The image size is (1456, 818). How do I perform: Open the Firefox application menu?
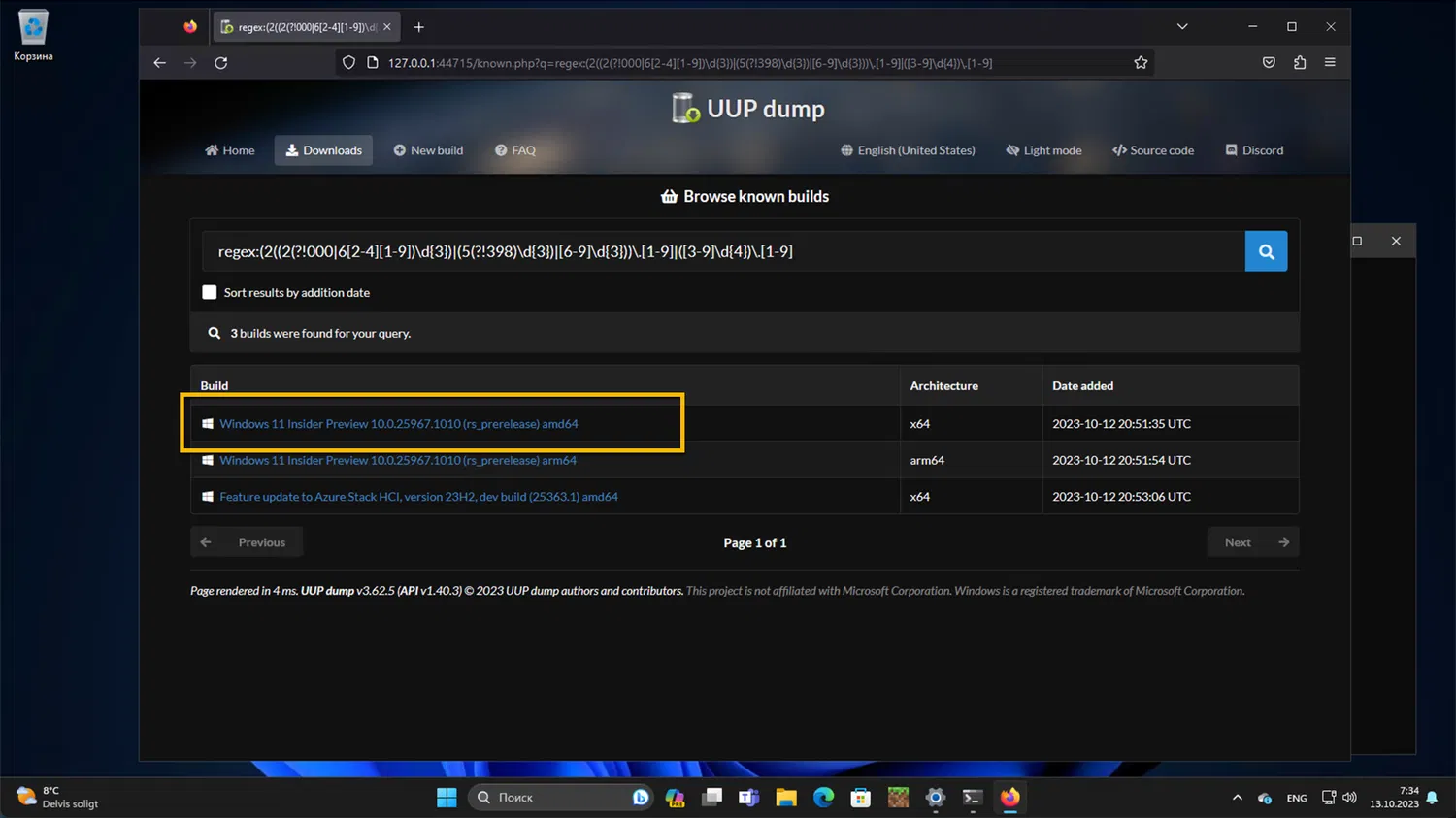click(x=1330, y=63)
